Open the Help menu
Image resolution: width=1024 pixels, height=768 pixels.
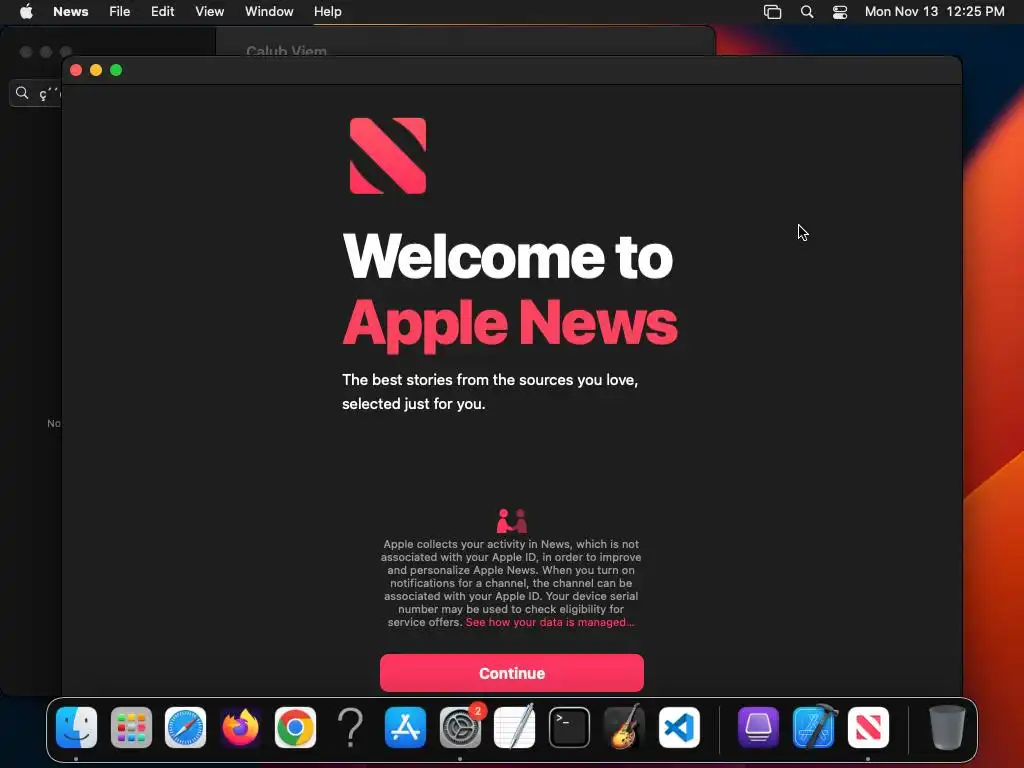point(328,12)
